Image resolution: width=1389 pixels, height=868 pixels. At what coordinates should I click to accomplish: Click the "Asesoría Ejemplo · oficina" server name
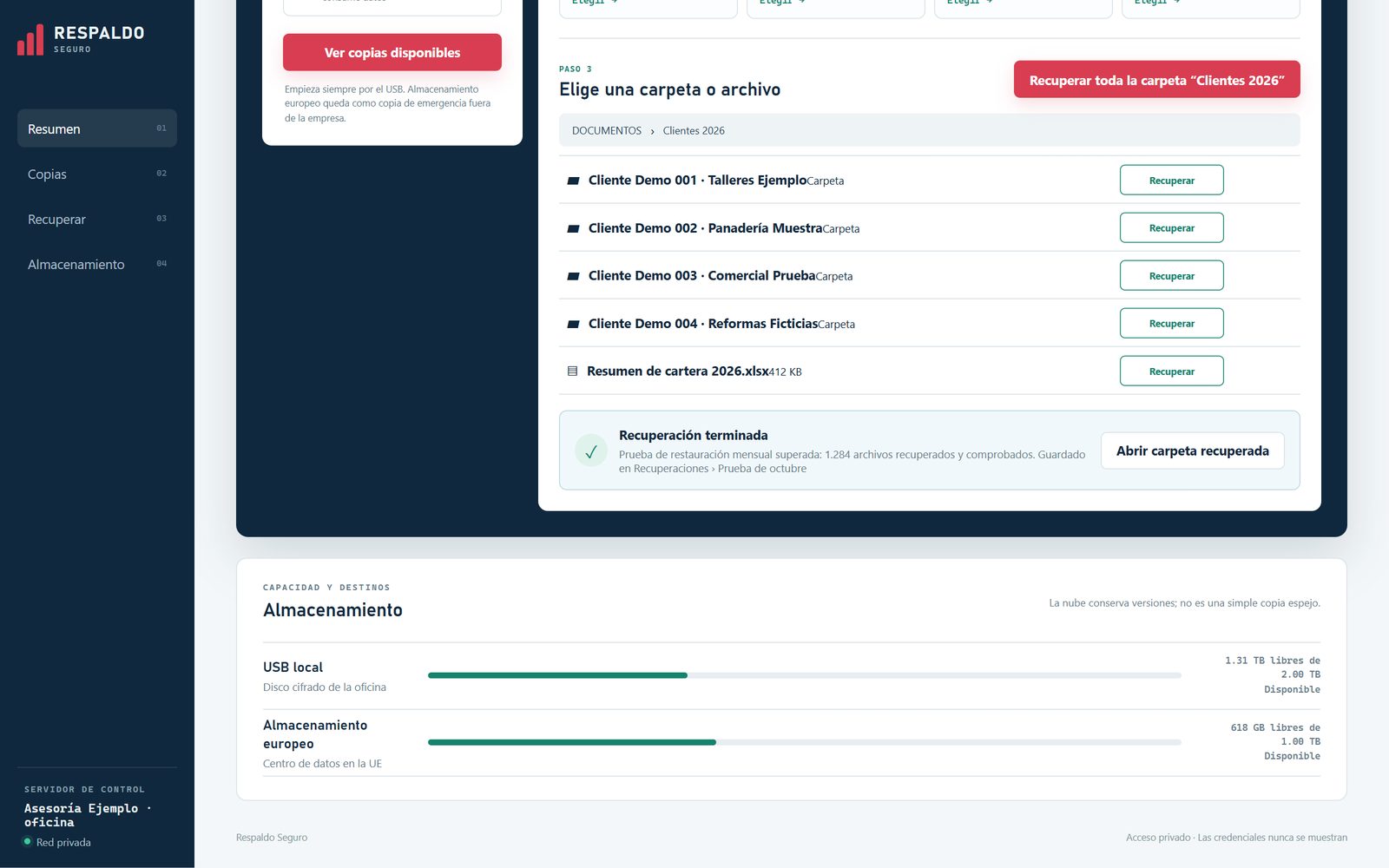tap(88, 815)
